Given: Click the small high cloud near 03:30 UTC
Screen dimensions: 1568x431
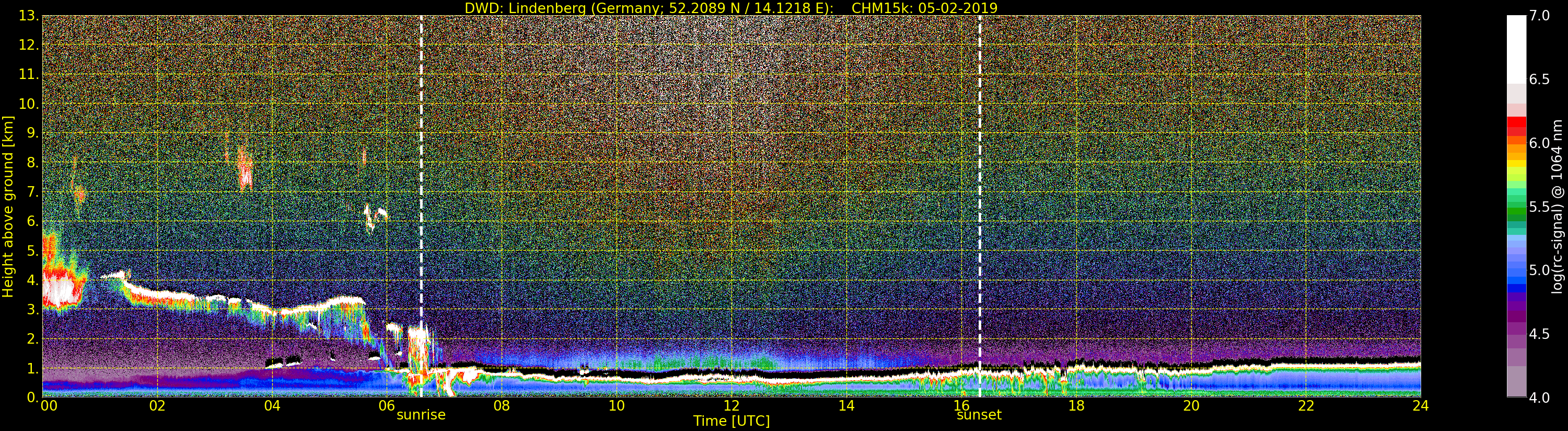Looking at the screenshot, I should point(245,169).
